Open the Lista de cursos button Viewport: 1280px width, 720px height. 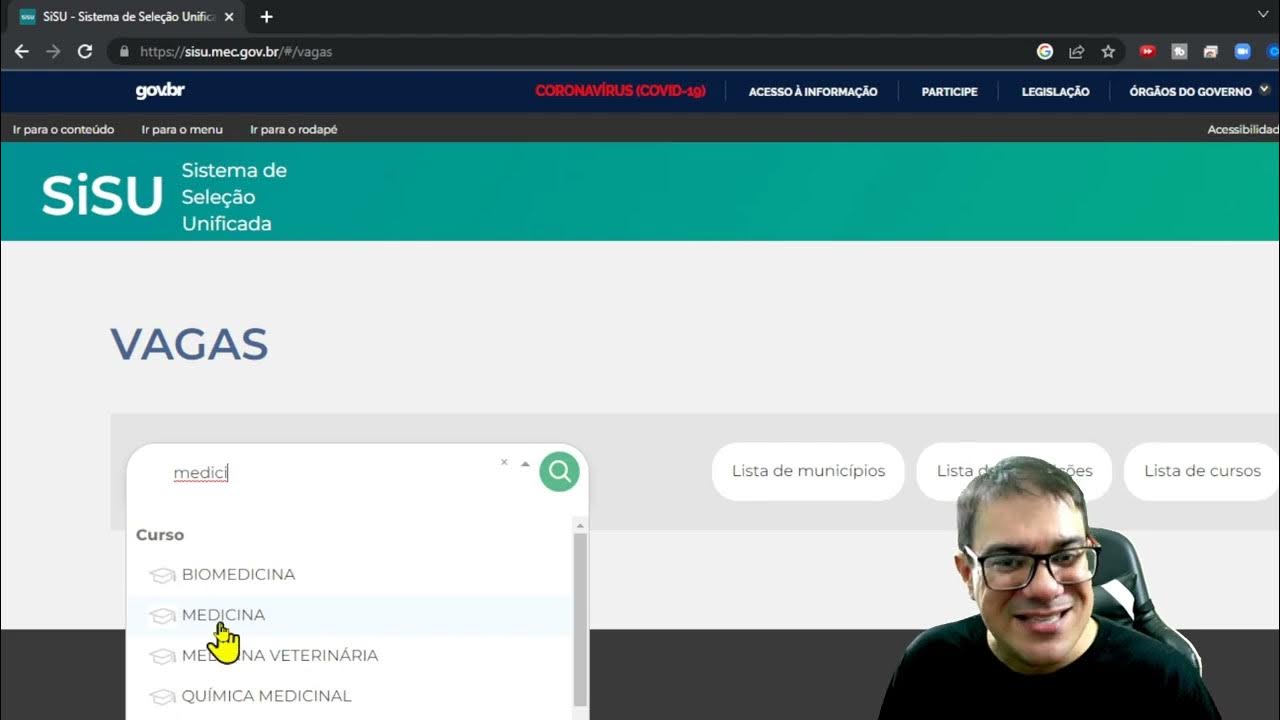1201,471
